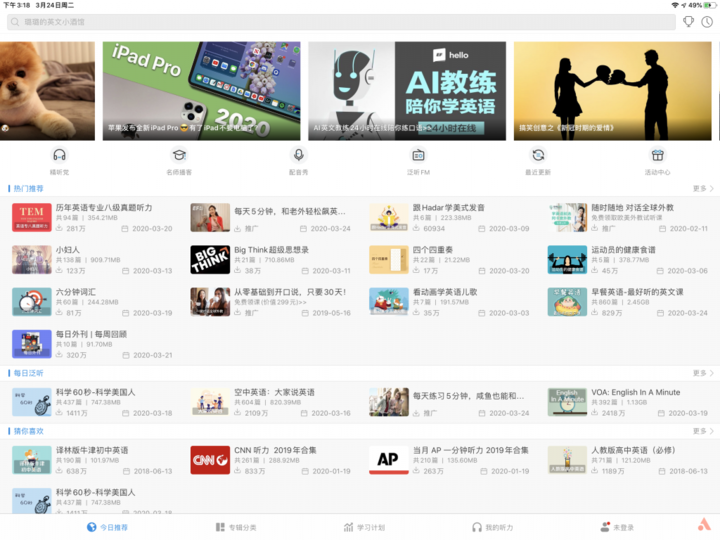
Task: Switch to 今日推荐 tab
Action: pyautogui.click(x=107, y=527)
